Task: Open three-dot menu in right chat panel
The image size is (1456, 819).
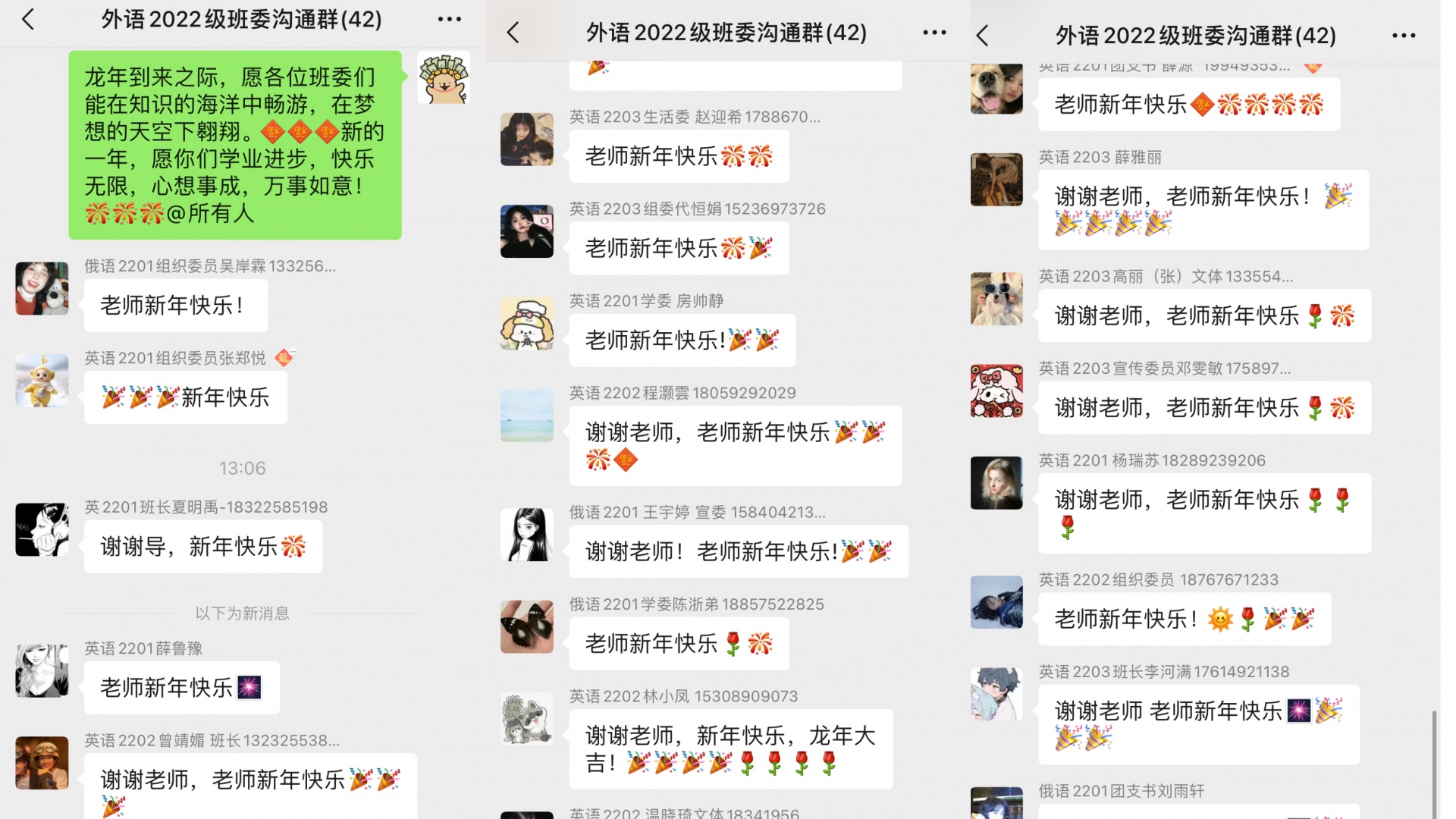Action: pos(1404,36)
